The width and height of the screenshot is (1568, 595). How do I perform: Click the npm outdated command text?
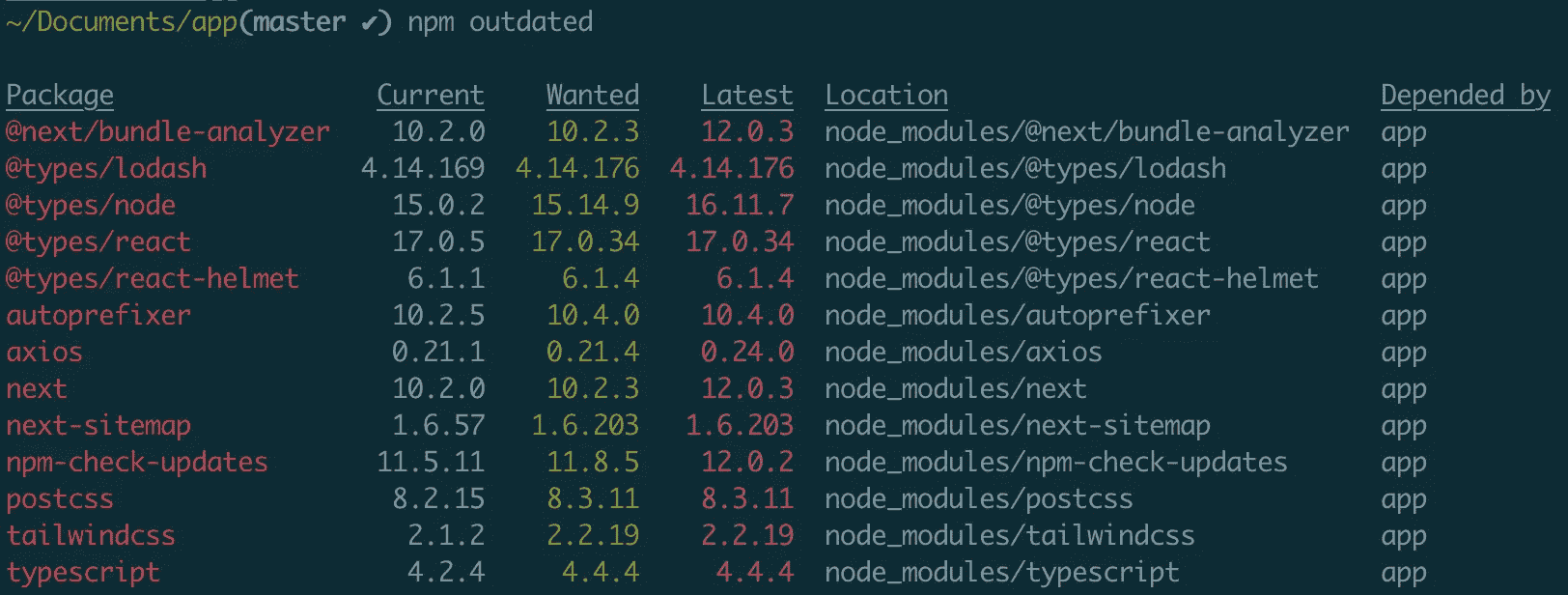coord(500,22)
